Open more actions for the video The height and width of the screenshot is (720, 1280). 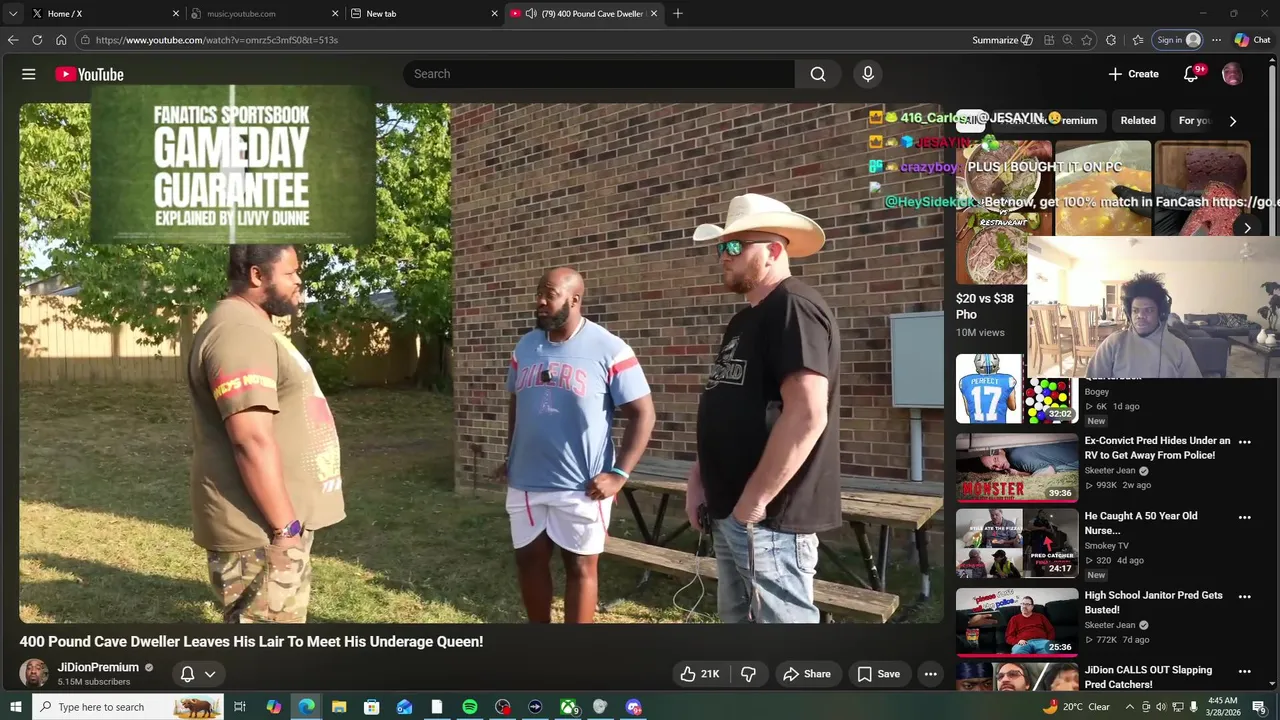pos(930,674)
